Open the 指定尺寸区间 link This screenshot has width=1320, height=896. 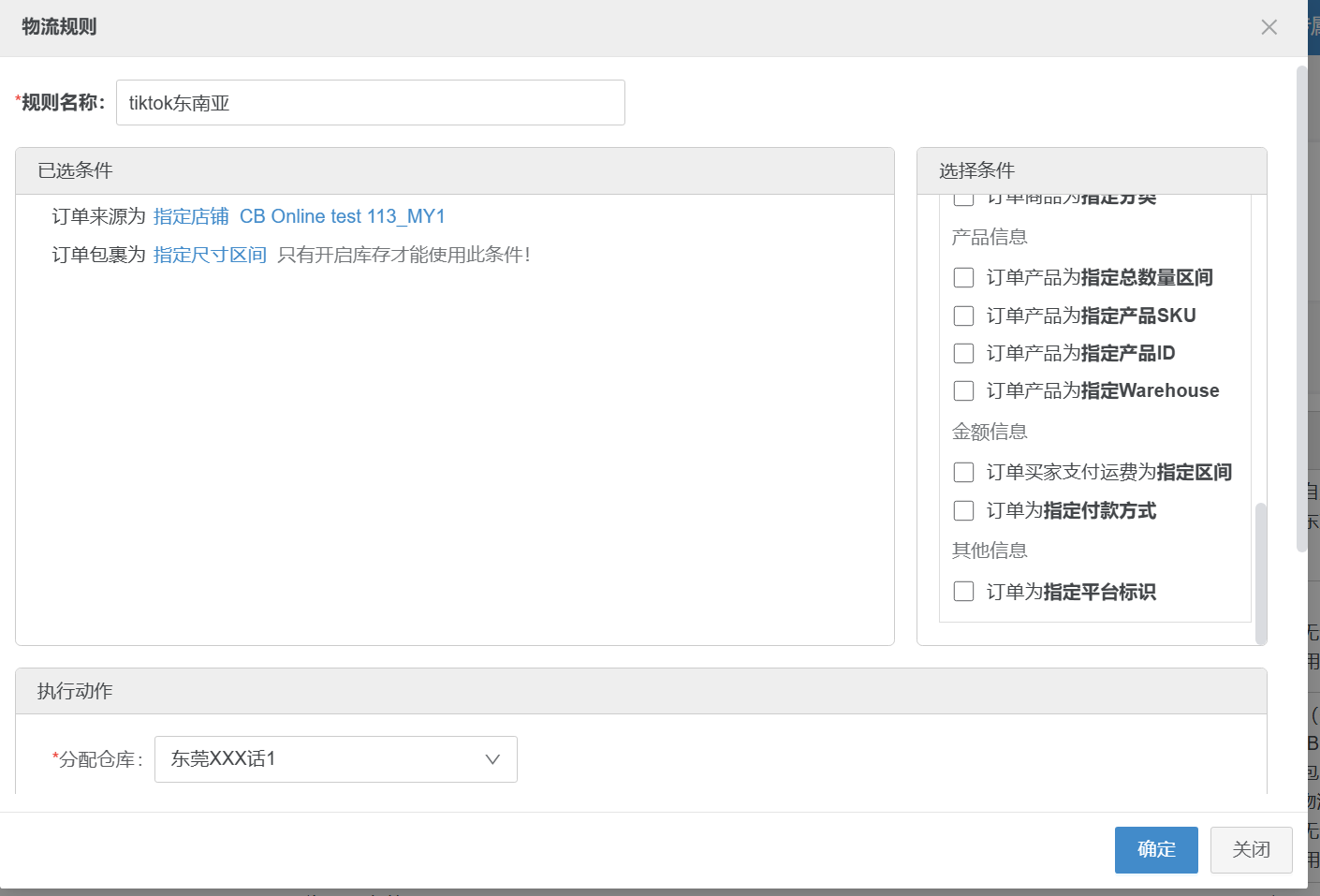point(210,255)
